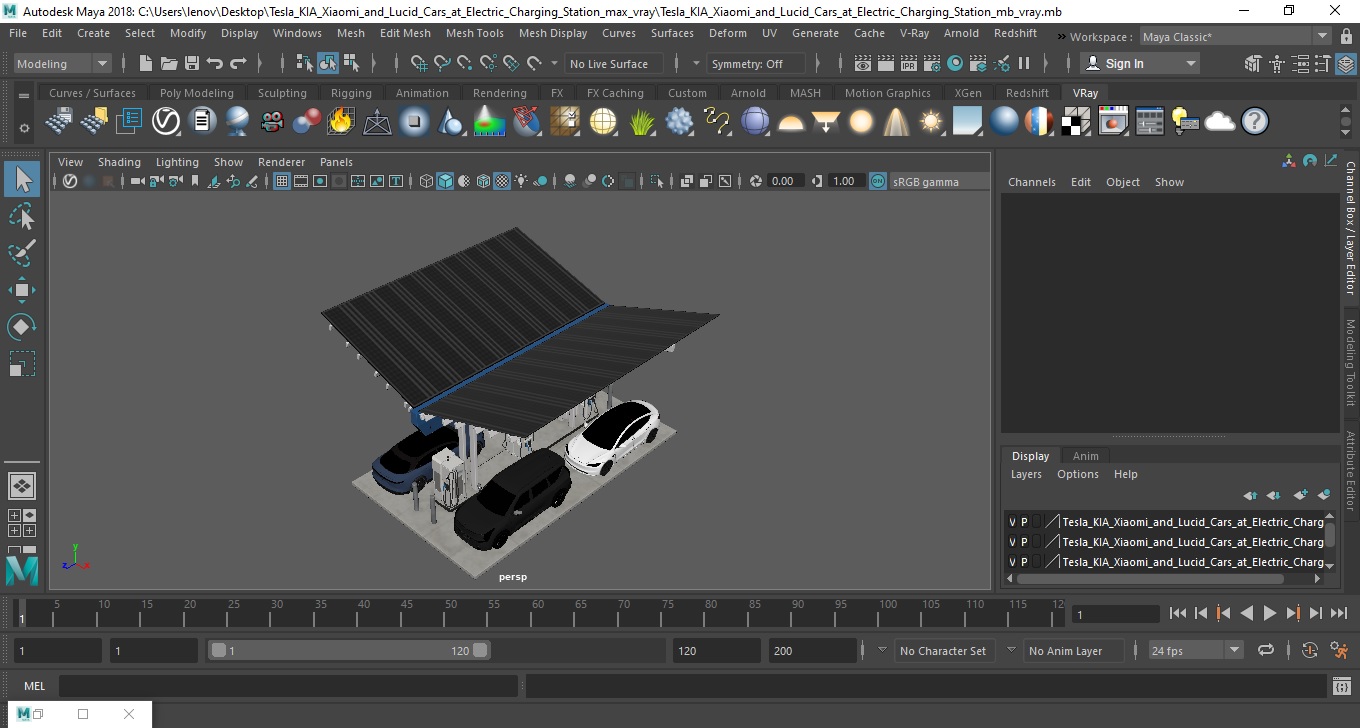1360x728 pixels.
Task: Choose the Move tool in the toolbox
Action: click(x=22, y=290)
